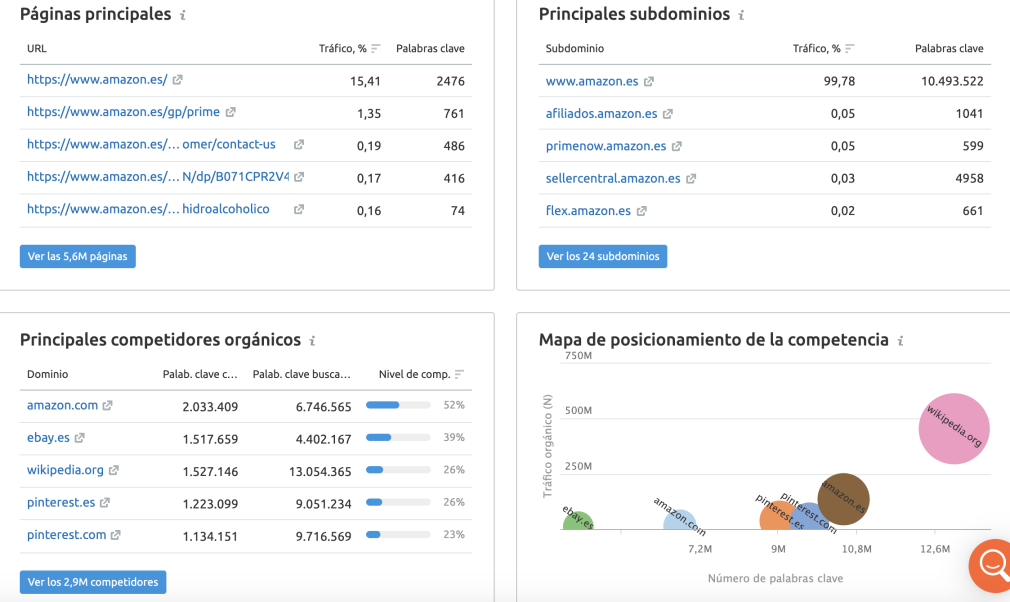Screen dimensions: 1010x602
Task: Click Palab. clave c... column header
Action: point(200,375)
